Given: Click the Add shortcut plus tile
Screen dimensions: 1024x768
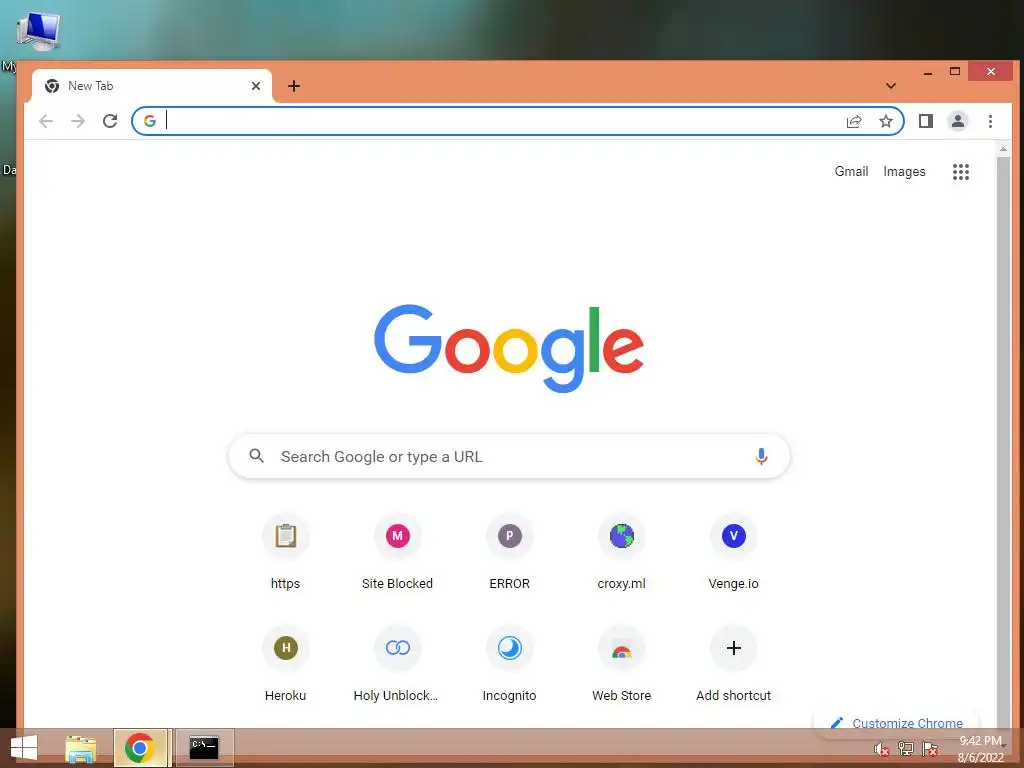Looking at the screenshot, I should [733, 664].
